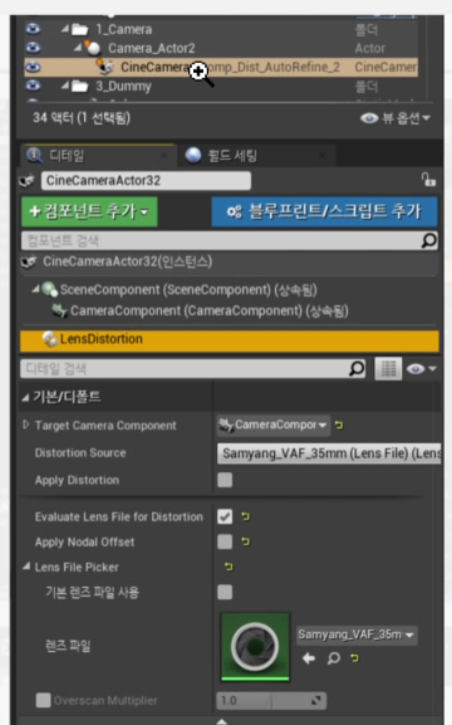Screen dimensions: 452x725
Task: Open the CameraComponent picker dropdown
Action: tap(273, 425)
